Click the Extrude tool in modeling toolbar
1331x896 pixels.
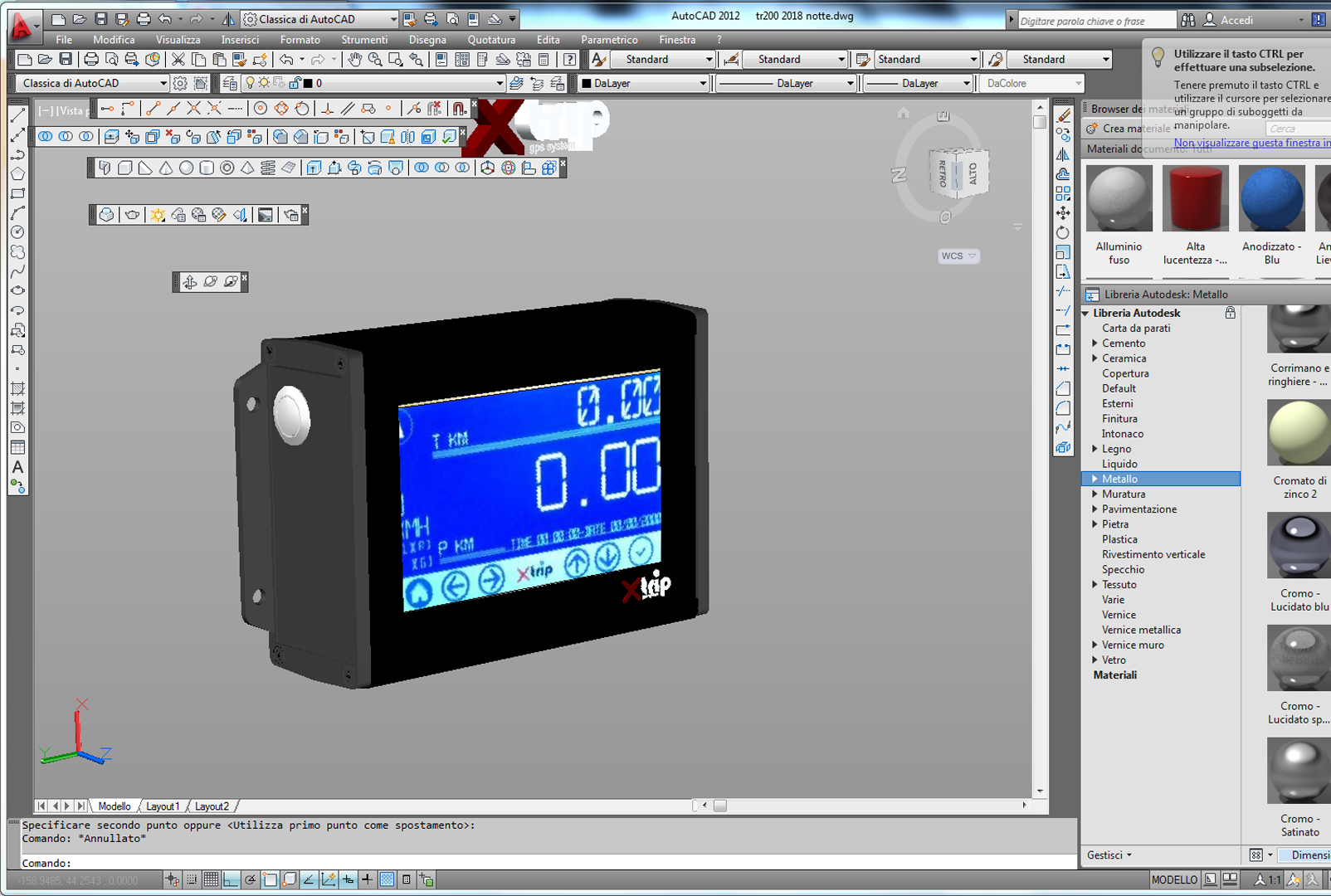tap(314, 168)
